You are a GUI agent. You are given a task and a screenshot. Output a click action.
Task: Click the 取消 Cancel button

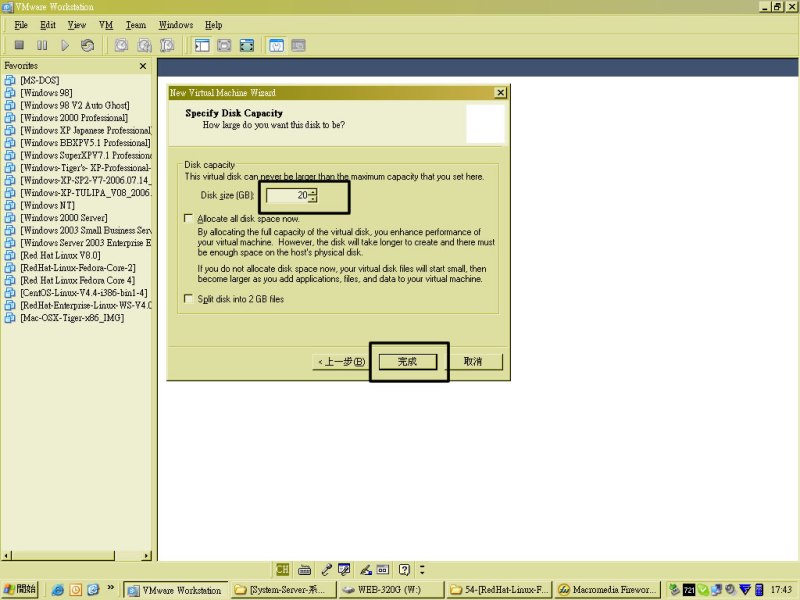pyautogui.click(x=473, y=362)
